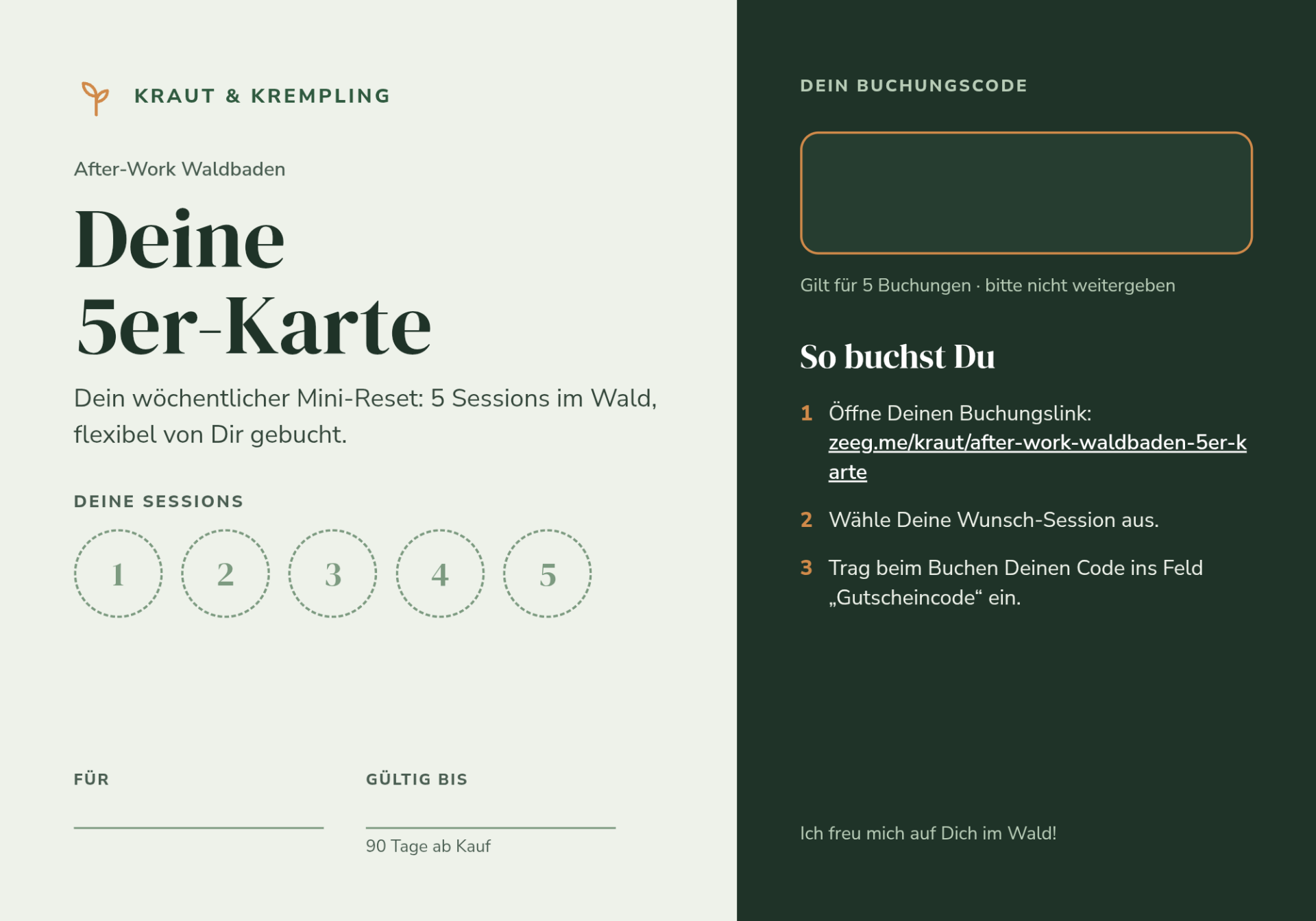Select the 'After-Work Waldbaden' subtitle
Screen dimensions: 1316x921
[180, 169]
